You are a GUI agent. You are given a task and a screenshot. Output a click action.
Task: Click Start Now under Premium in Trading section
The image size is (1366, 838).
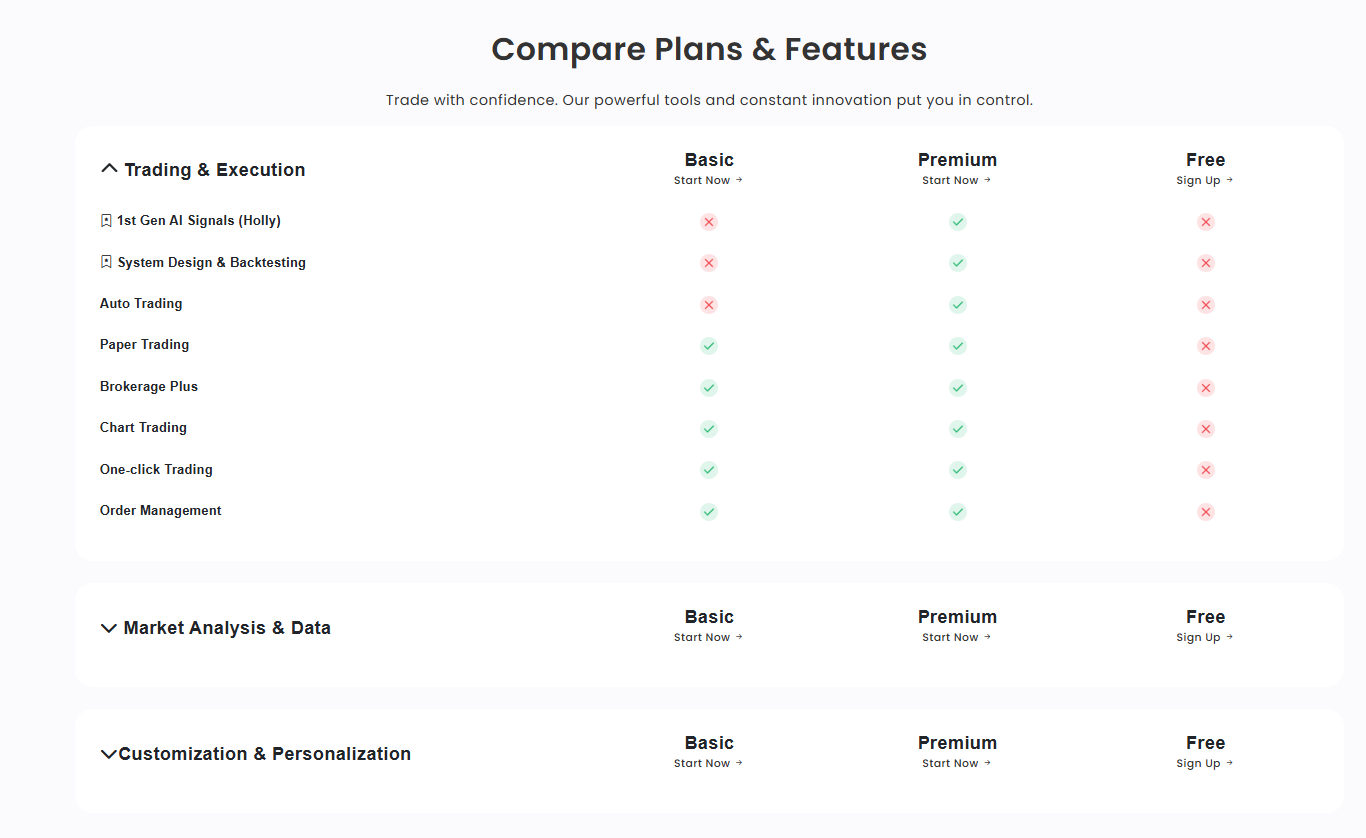[x=956, y=181]
